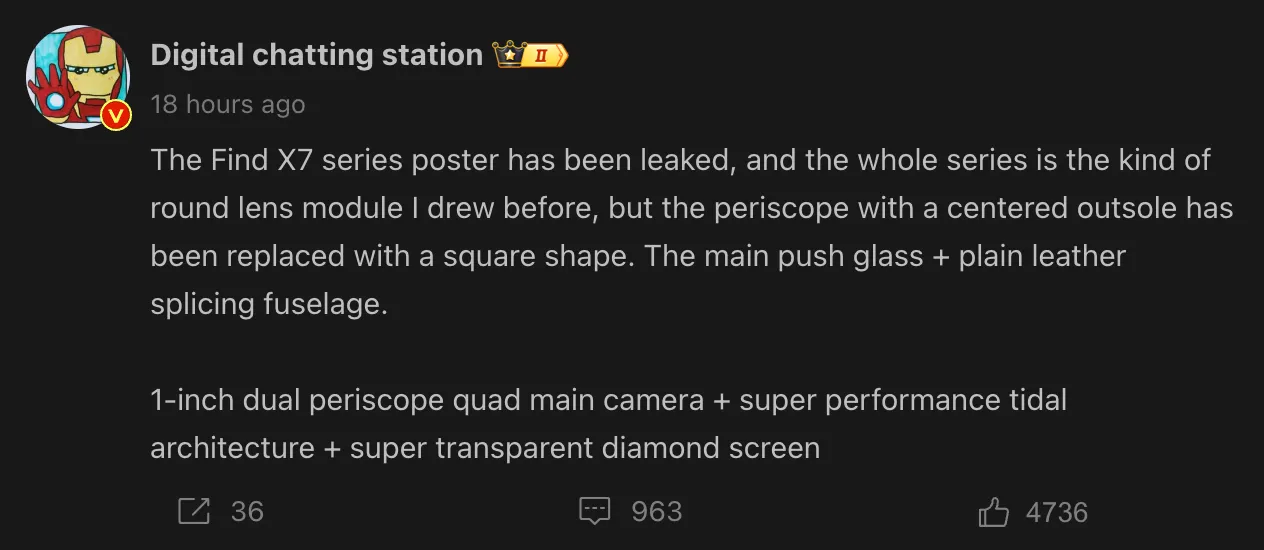Open comments via speech bubble icon
The height and width of the screenshot is (550, 1264).
[x=595, y=512]
